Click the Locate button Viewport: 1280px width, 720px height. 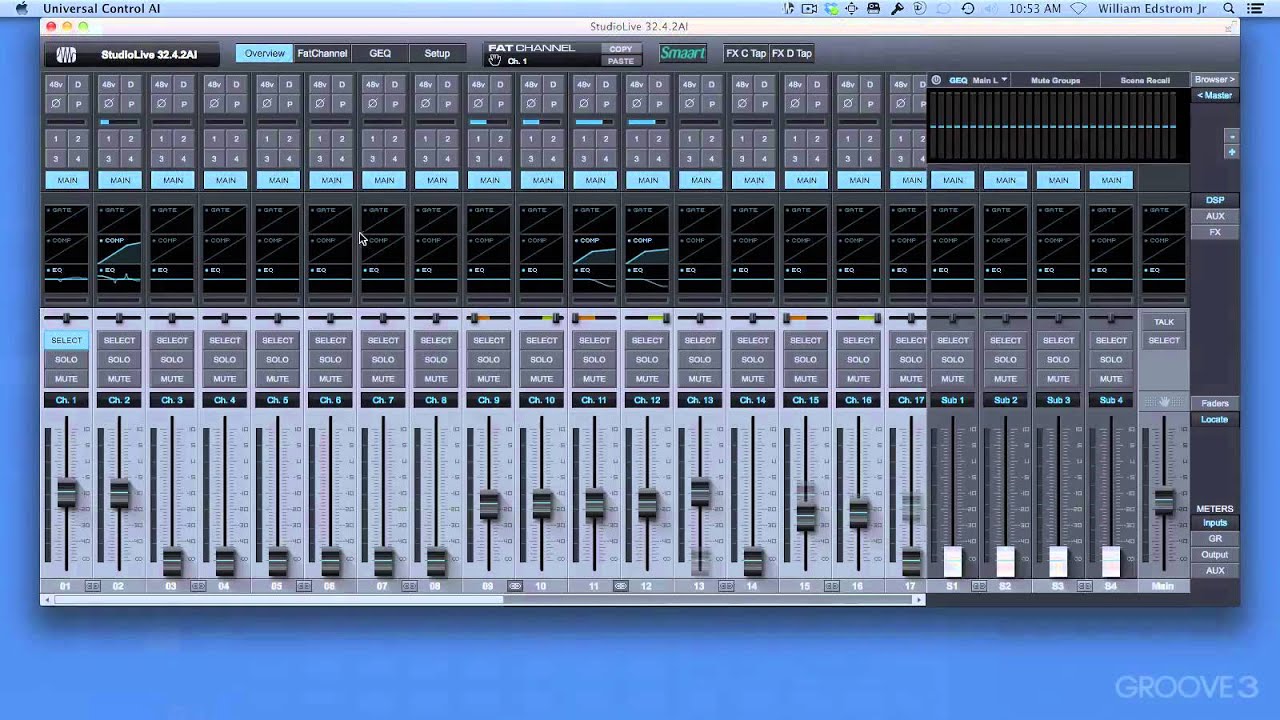1215,419
